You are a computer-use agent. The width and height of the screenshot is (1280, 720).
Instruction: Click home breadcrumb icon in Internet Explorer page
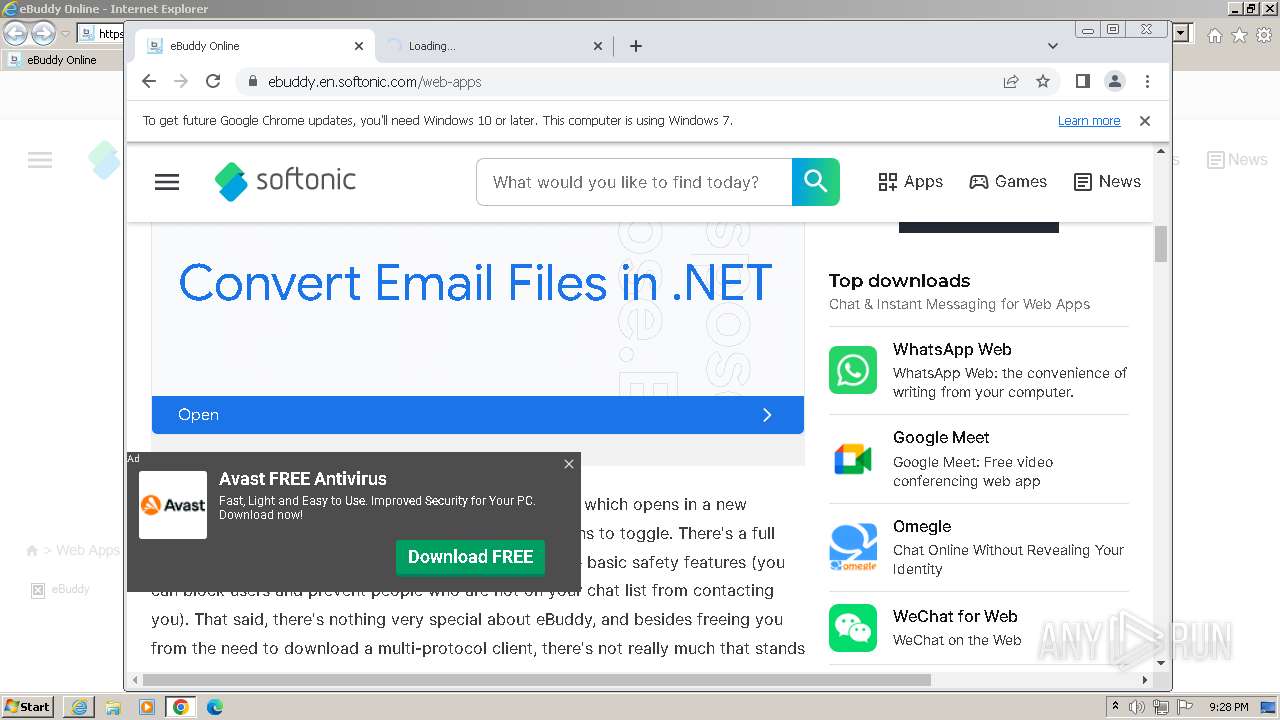point(32,551)
